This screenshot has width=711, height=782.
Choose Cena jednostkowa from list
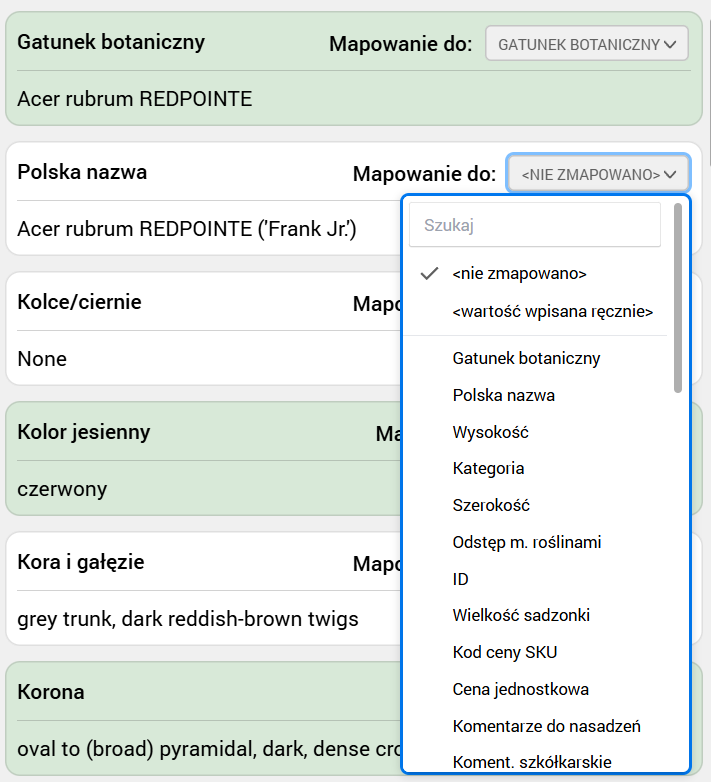520,689
